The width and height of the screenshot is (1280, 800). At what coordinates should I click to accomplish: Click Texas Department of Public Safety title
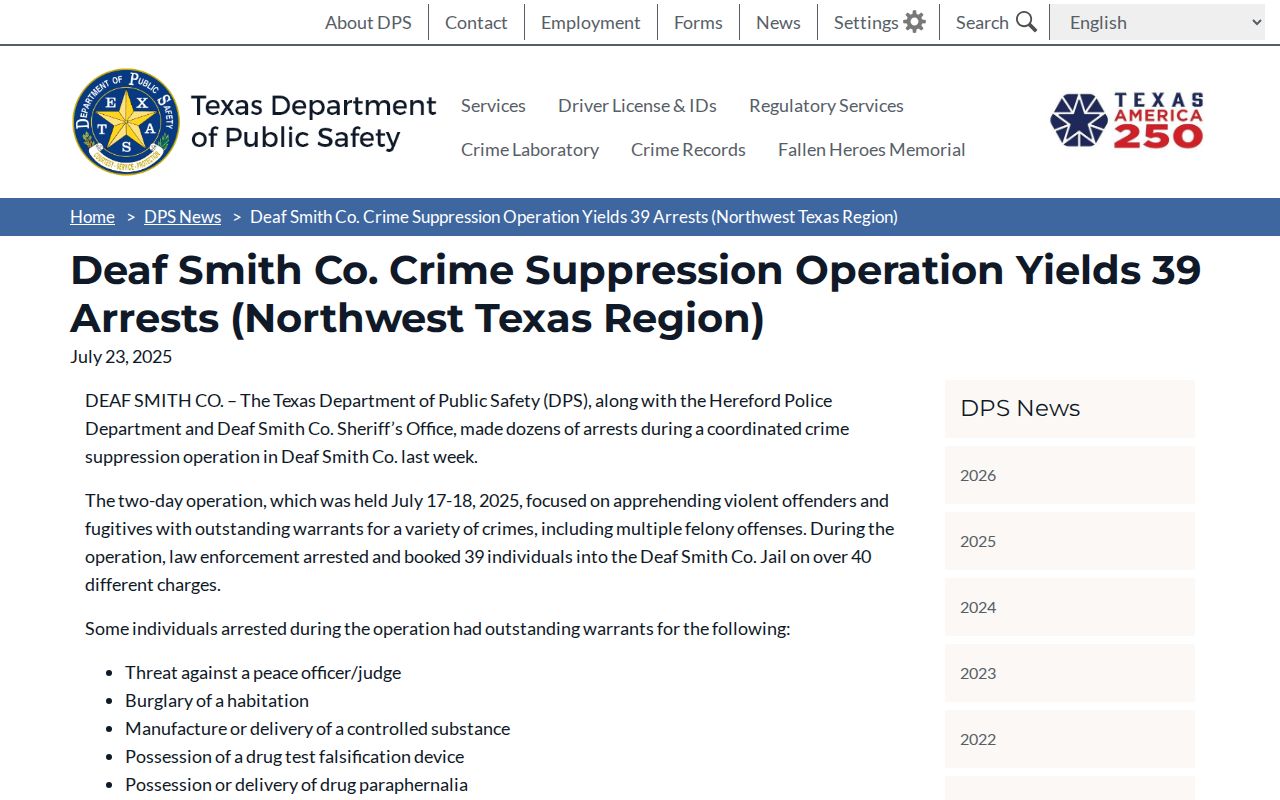[x=314, y=121]
